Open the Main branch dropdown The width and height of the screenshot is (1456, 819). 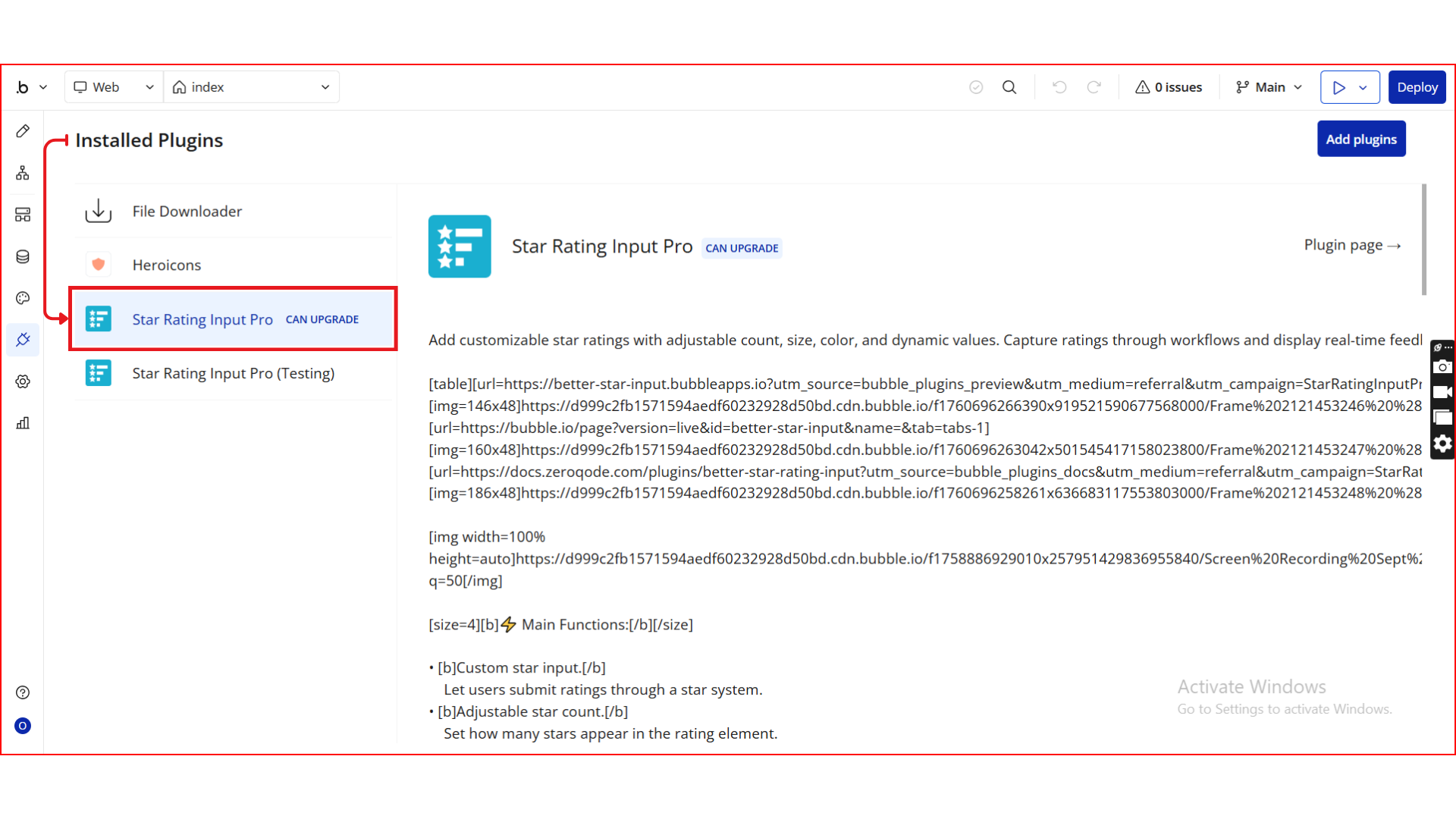click(1269, 87)
